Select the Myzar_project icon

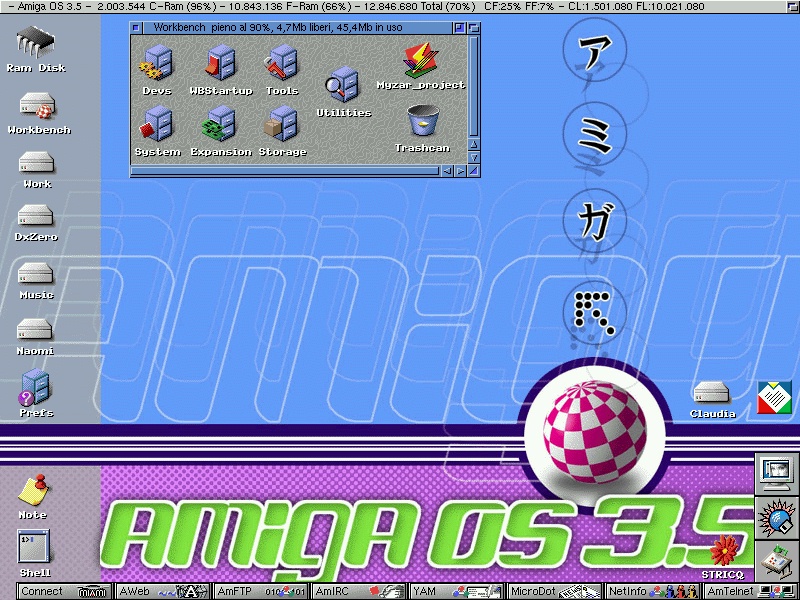coord(421,66)
